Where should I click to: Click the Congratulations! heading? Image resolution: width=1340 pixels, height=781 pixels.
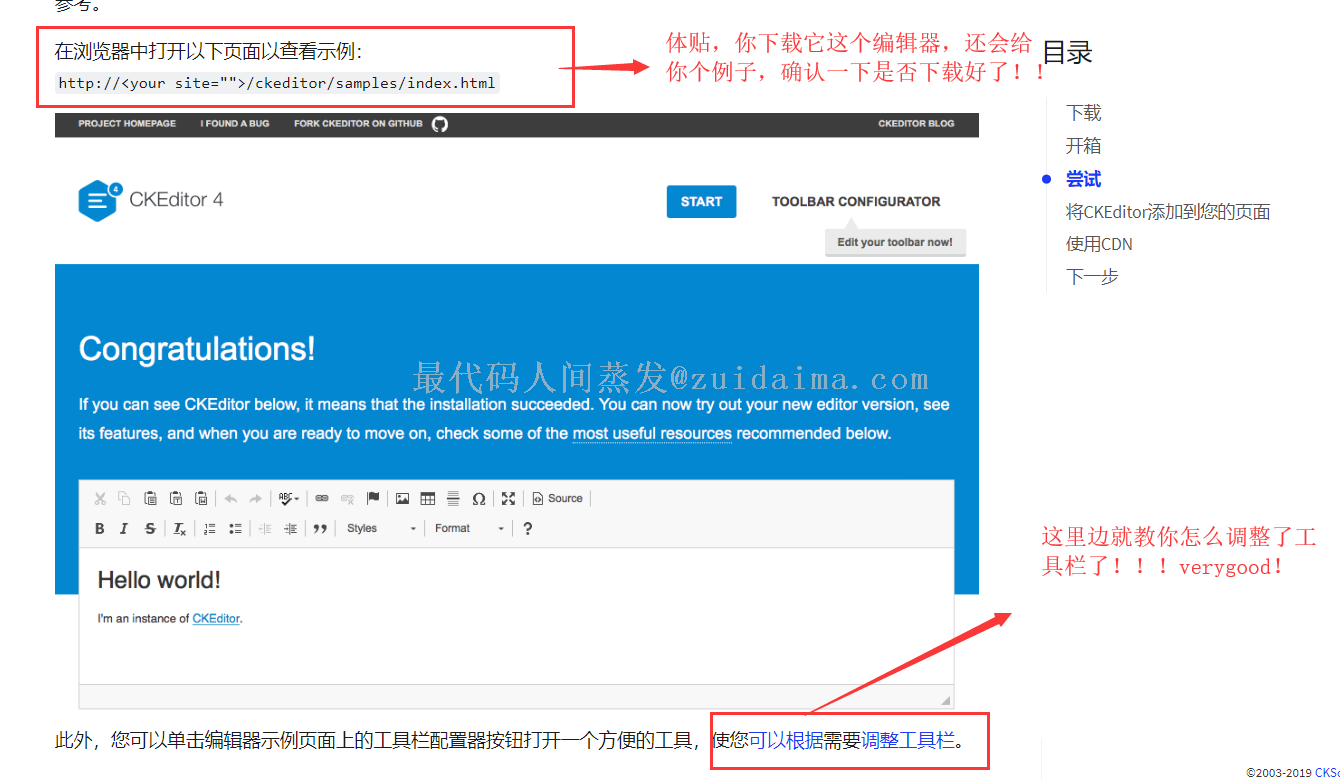coord(197,349)
